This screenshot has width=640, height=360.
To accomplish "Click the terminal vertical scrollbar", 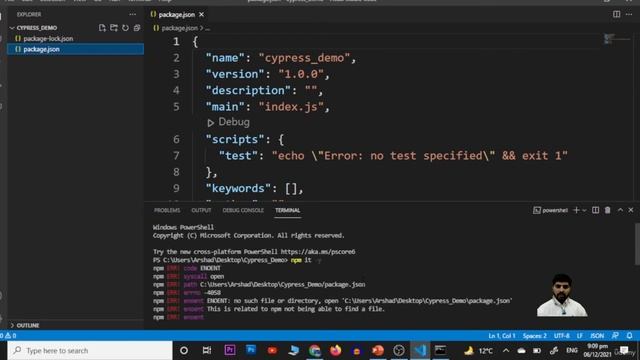I will click(637, 244).
